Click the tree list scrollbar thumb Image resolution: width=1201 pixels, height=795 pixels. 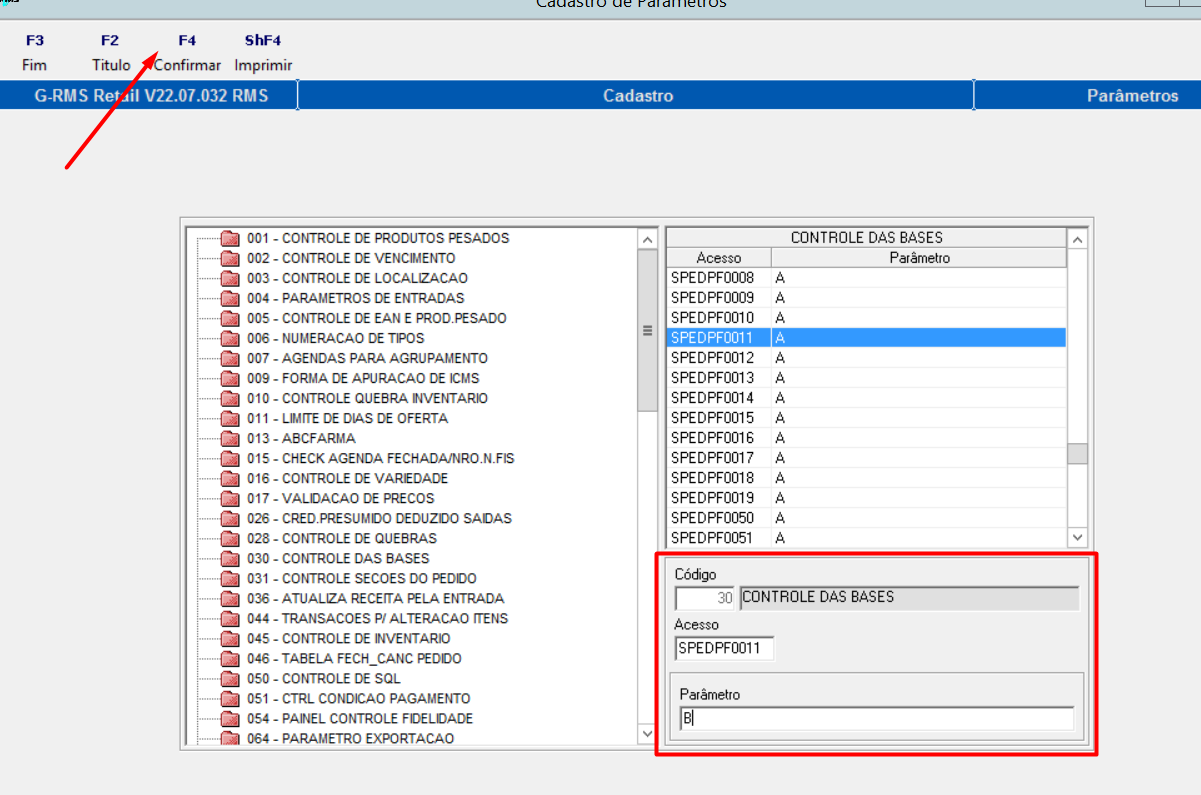(x=648, y=330)
